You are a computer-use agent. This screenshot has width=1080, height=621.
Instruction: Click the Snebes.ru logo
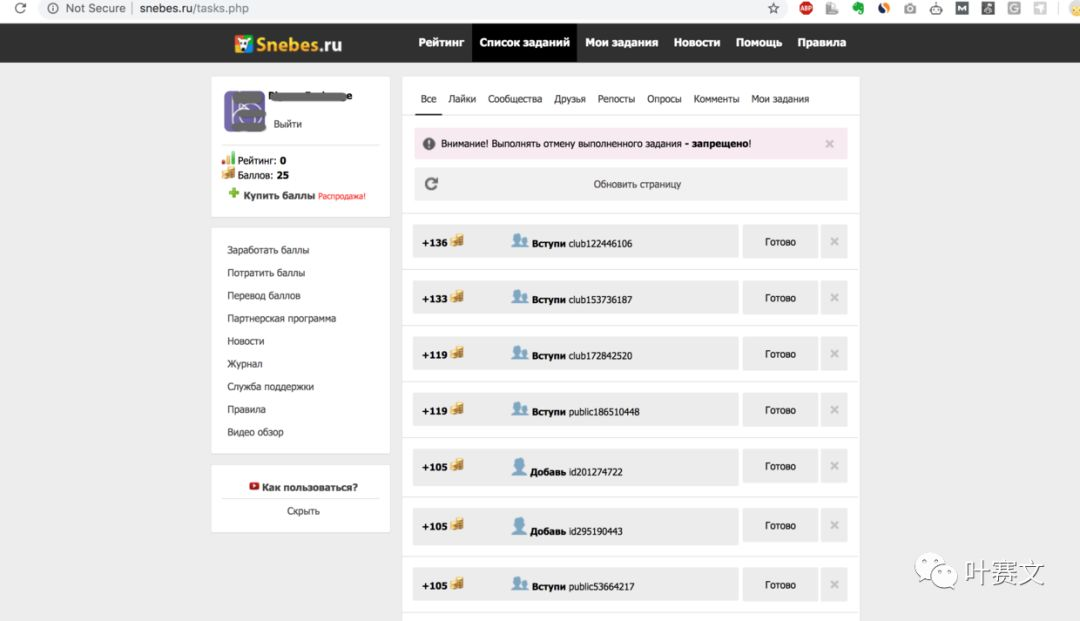click(288, 43)
